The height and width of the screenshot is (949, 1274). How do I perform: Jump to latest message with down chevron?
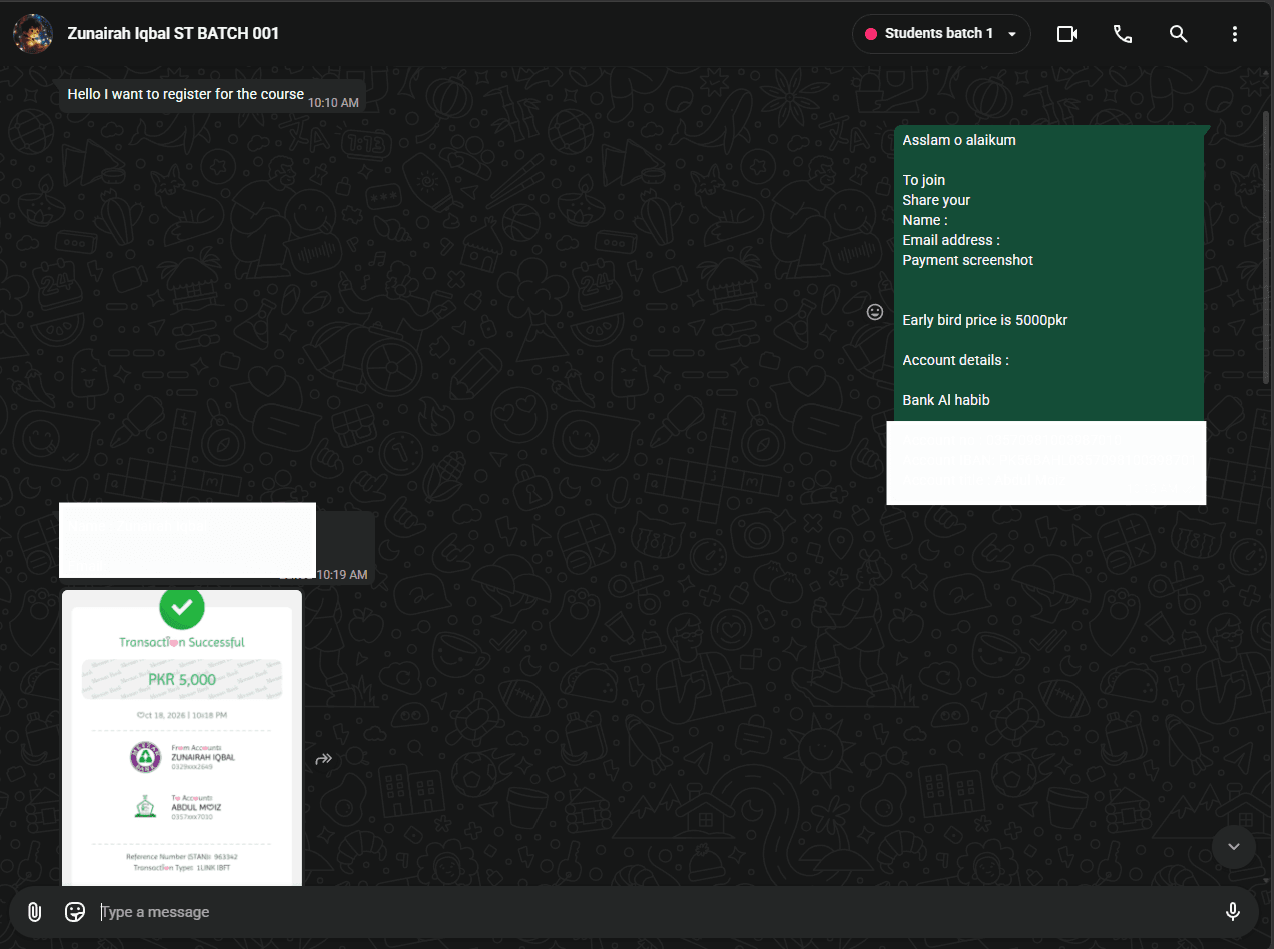coord(1234,847)
